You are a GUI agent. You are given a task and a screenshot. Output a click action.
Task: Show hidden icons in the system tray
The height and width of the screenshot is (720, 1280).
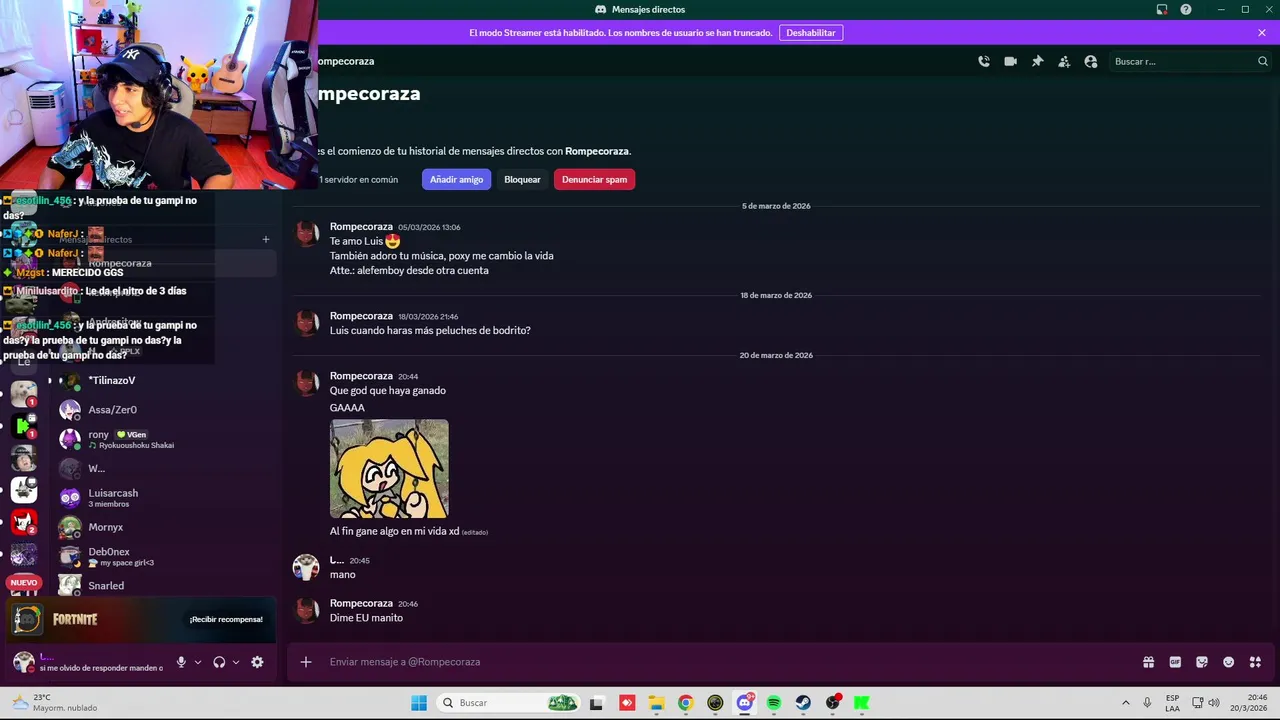pyautogui.click(x=1126, y=703)
